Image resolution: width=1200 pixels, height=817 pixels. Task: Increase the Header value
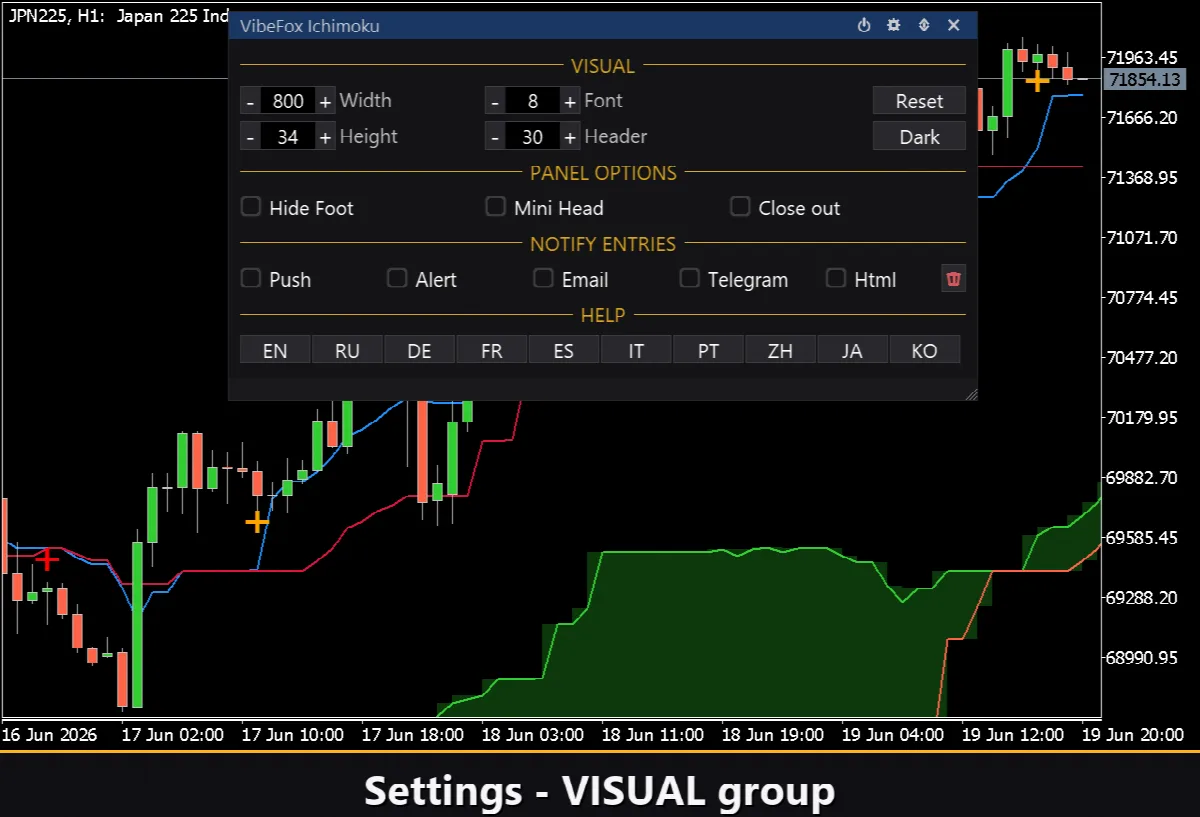(569, 137)
